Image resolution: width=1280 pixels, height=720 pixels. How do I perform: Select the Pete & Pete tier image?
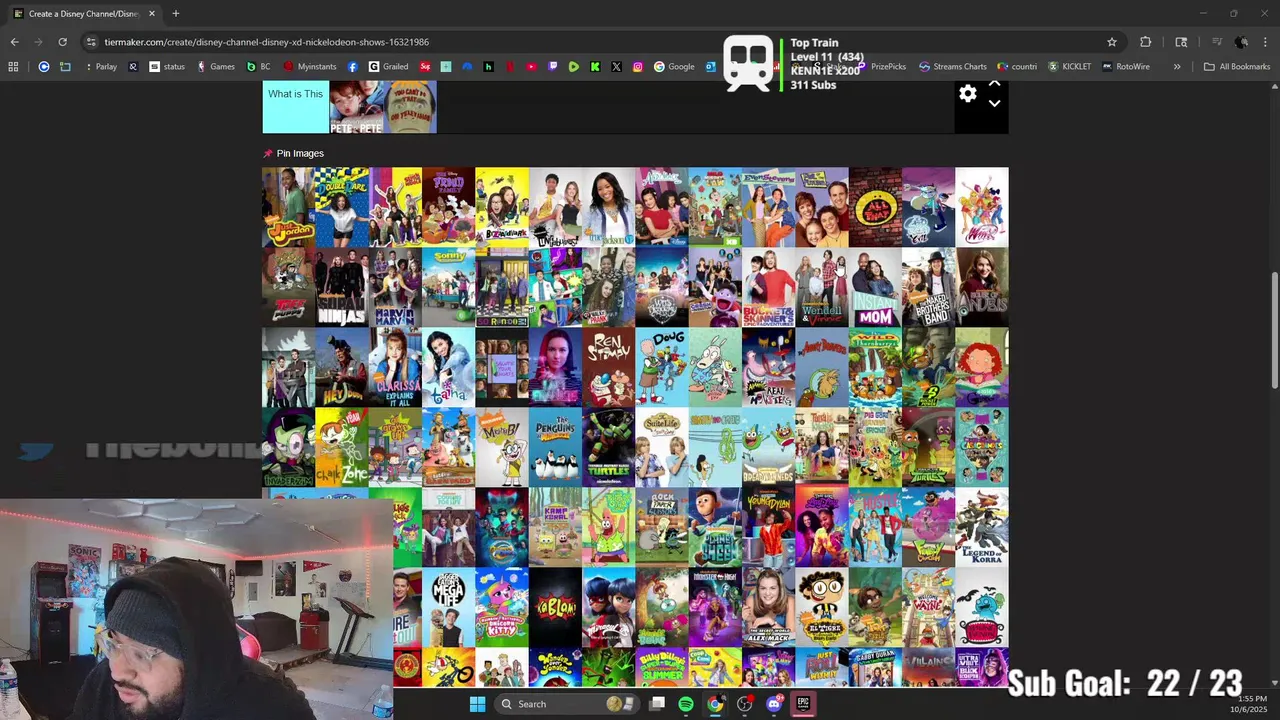[x=356, y=107]
